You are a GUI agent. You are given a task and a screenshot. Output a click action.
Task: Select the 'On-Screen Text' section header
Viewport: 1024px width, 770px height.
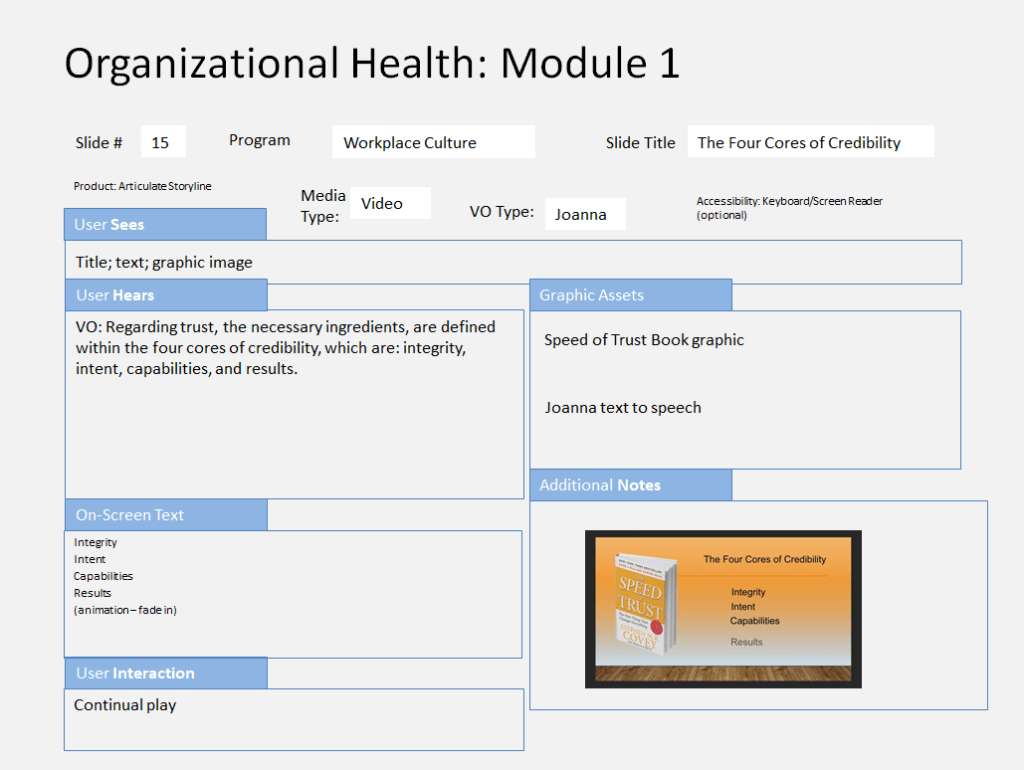pos(165,515)
